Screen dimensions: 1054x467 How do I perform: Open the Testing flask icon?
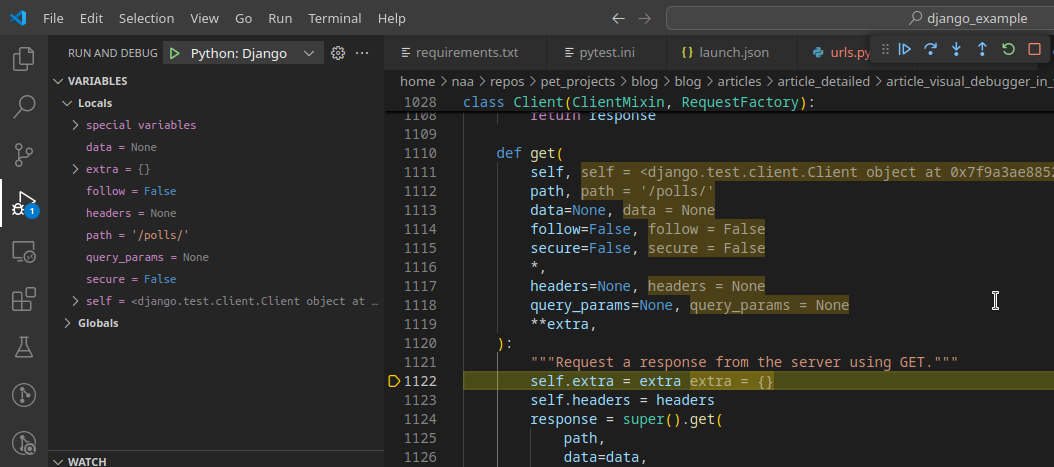(24, 347)
